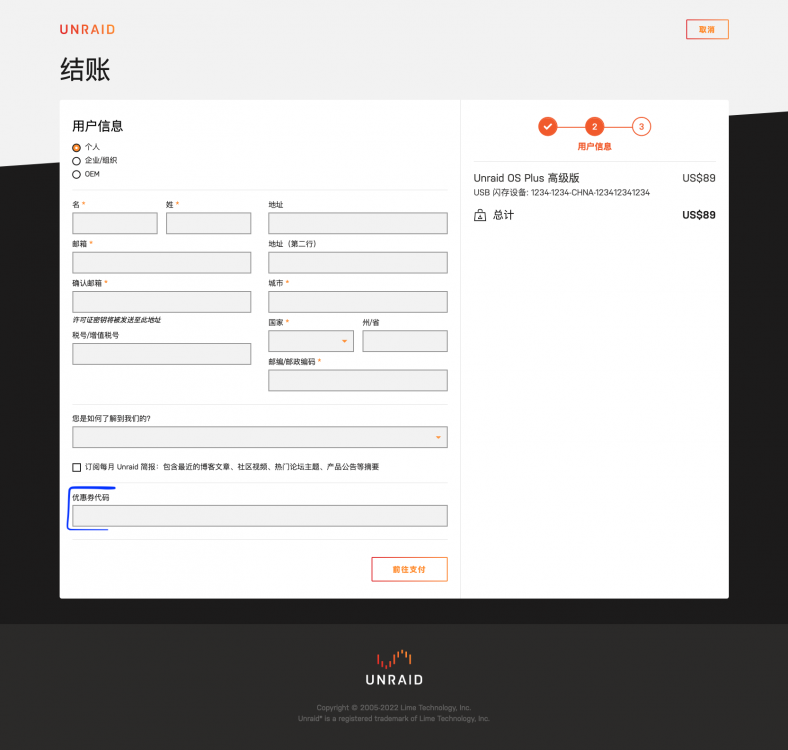Focus the 姓 last name field
Viewport: 788px width, 750px height.
(208, 223)
